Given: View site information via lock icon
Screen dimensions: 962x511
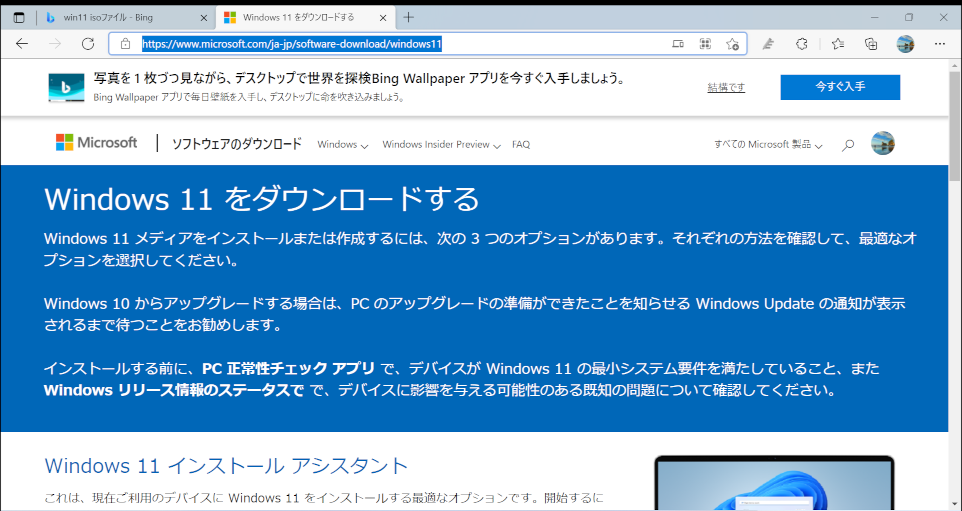Looking at the screenshot, I should click(125, 44).
